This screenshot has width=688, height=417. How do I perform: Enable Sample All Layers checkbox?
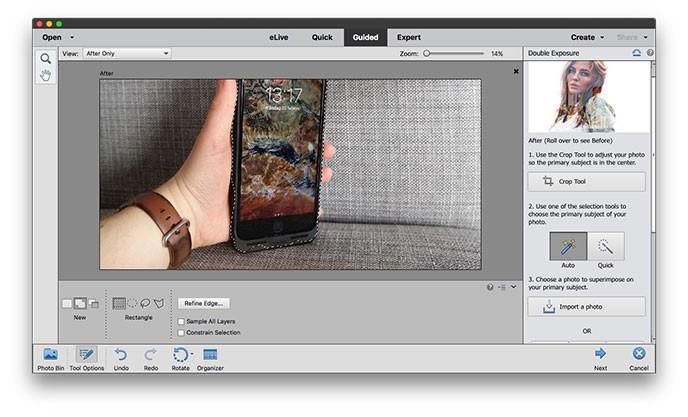[x=181, y=322]
